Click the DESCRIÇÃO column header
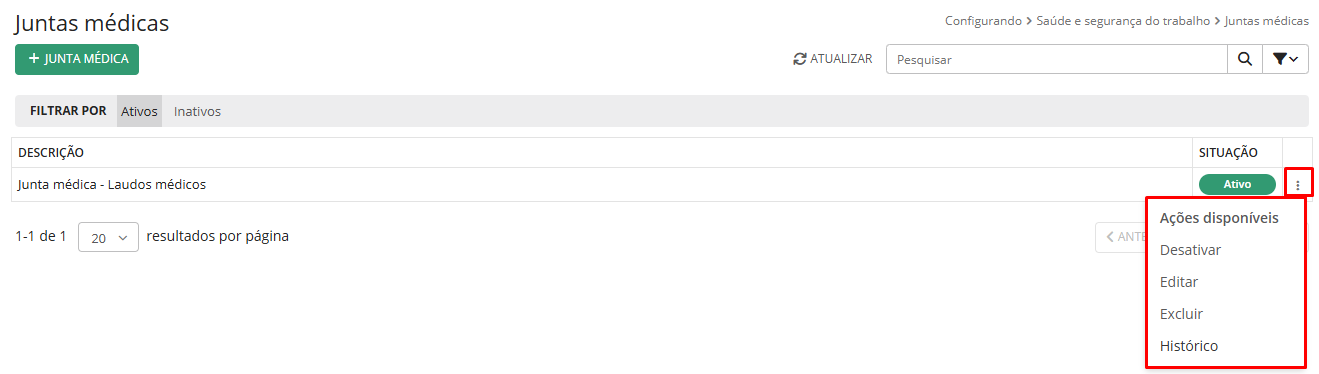The height and width of the screenshot is (374, 1319). [51, 153]
